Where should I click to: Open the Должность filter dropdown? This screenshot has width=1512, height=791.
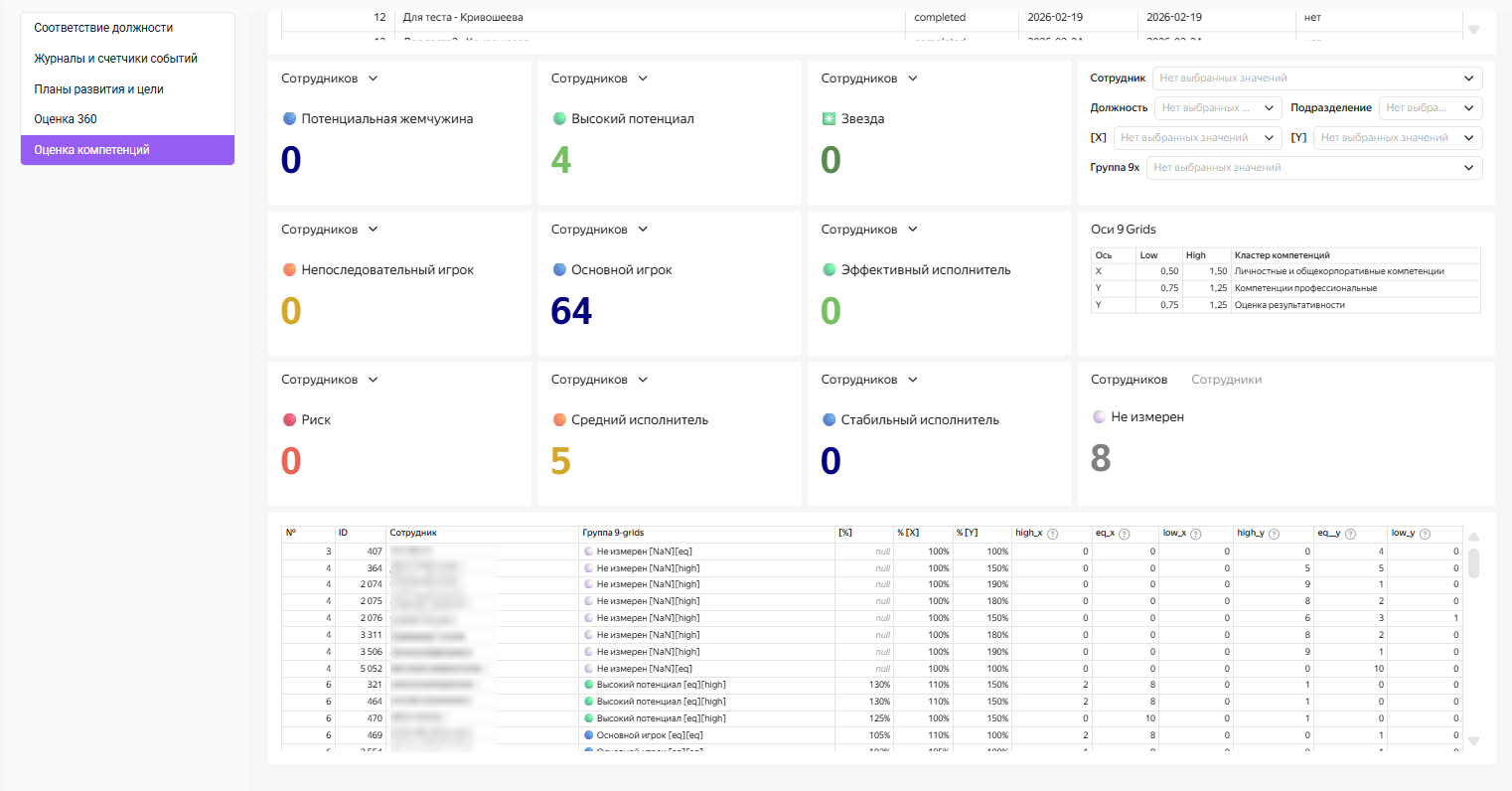coord(1218,108)
